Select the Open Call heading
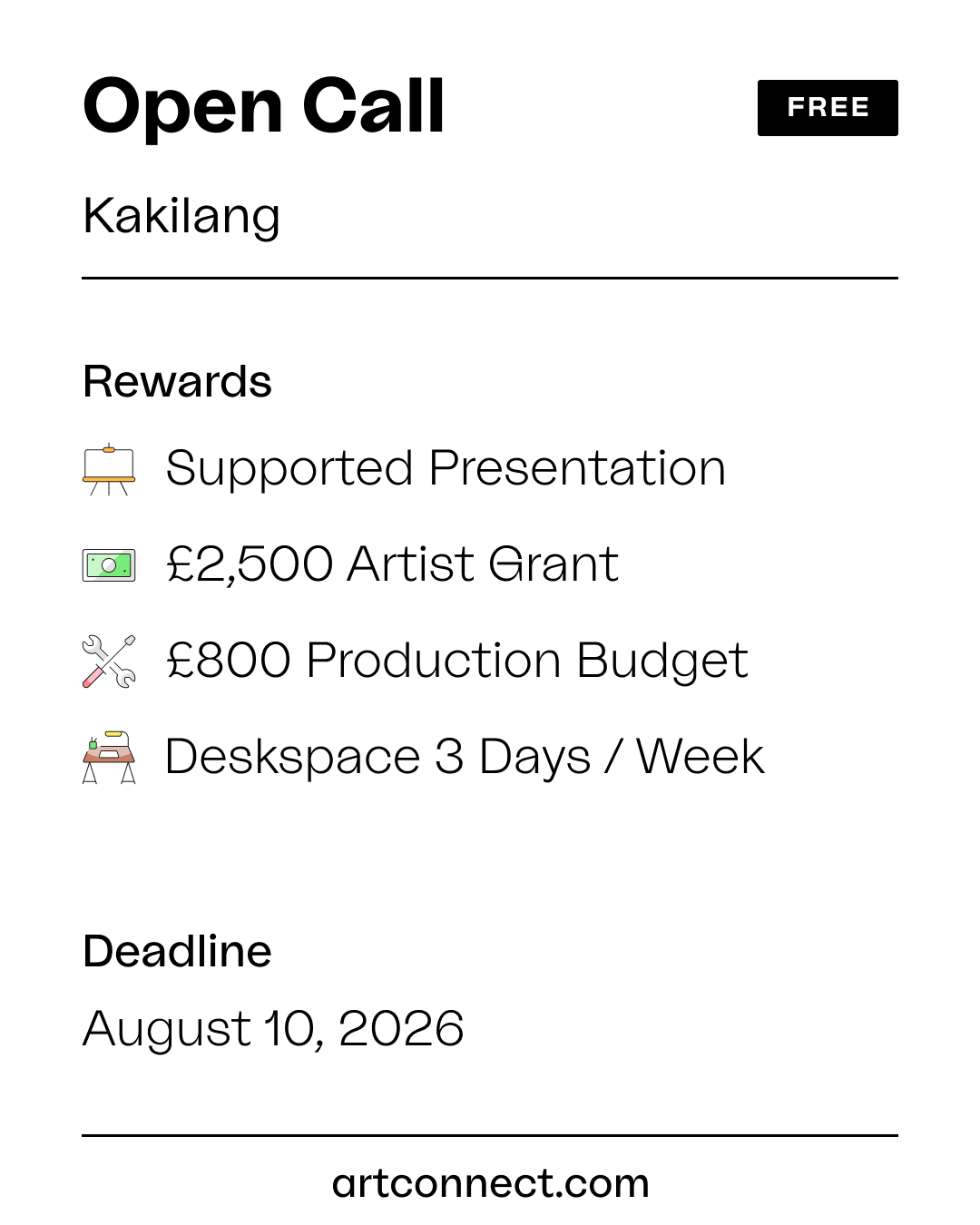 pos(264,106)
